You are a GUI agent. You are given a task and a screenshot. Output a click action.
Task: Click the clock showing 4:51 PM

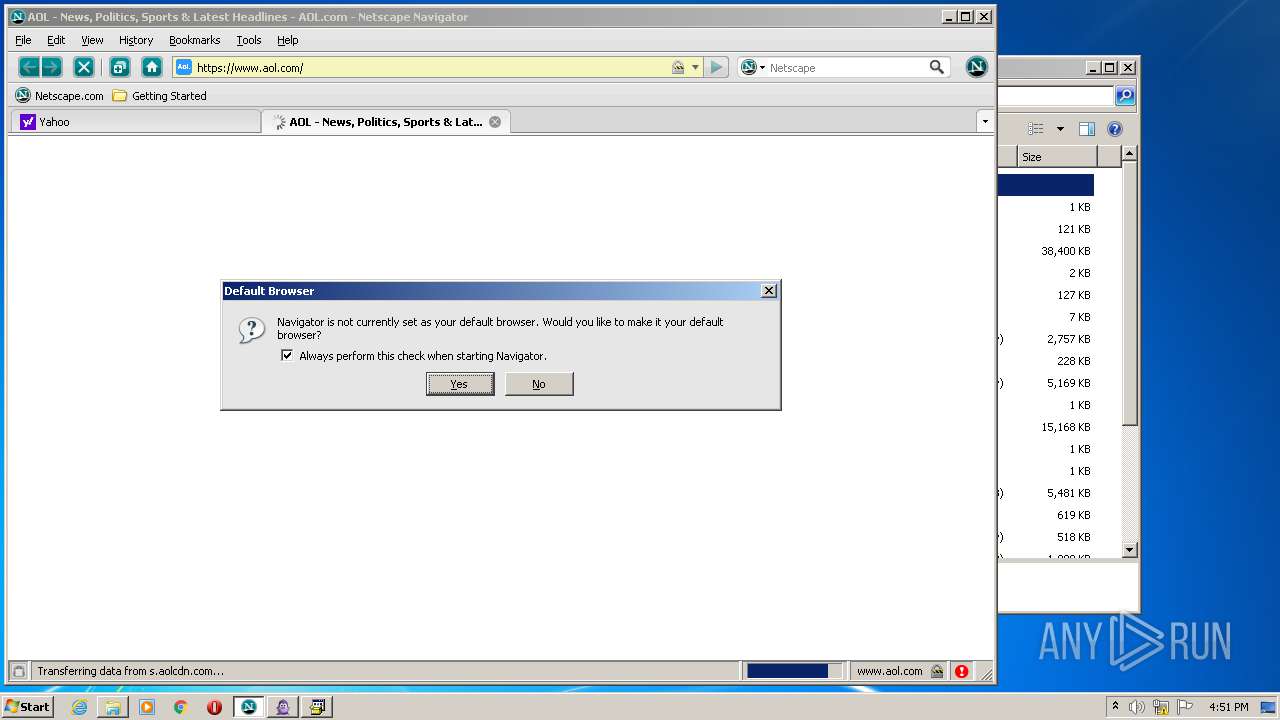[1229, 707]
